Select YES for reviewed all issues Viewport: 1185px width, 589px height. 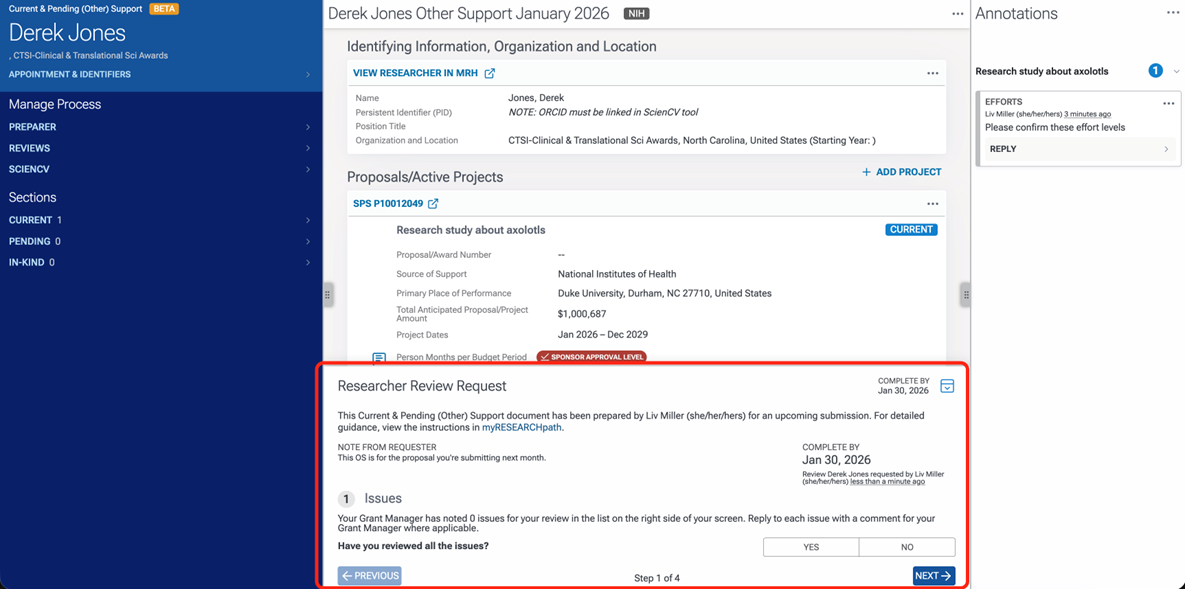point(811,547)
